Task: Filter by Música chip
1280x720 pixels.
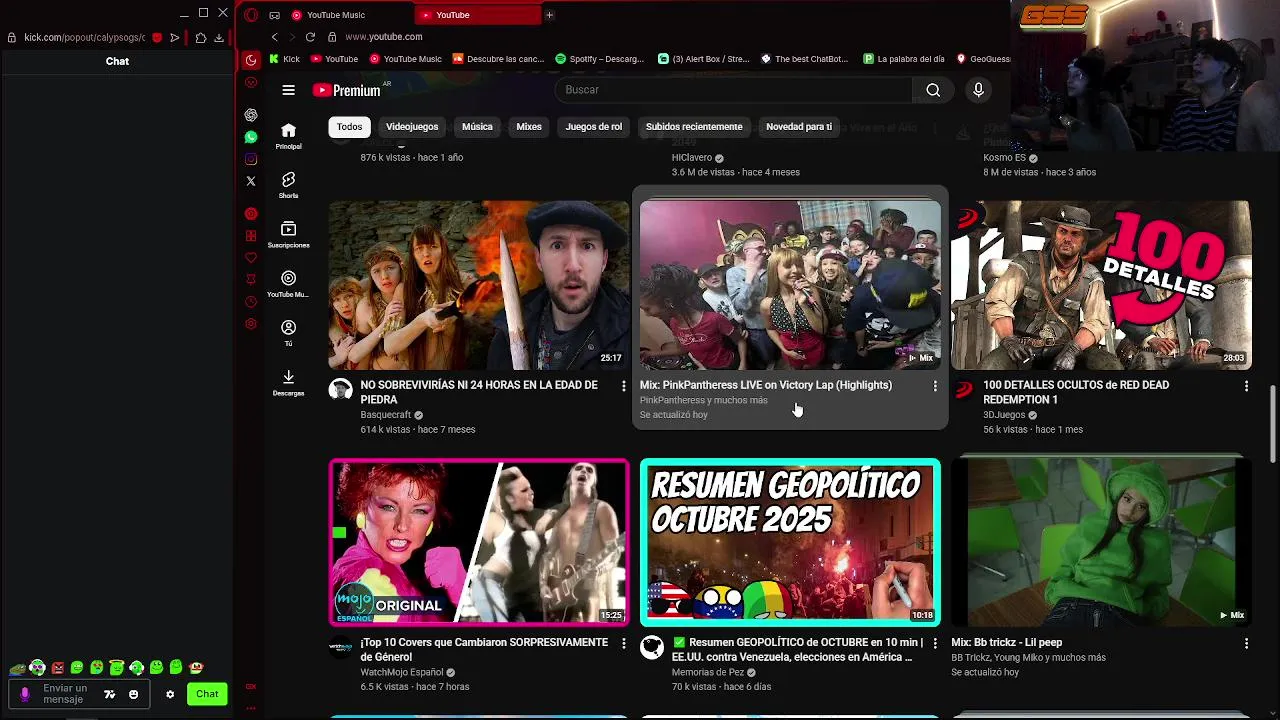Action: 477,127
